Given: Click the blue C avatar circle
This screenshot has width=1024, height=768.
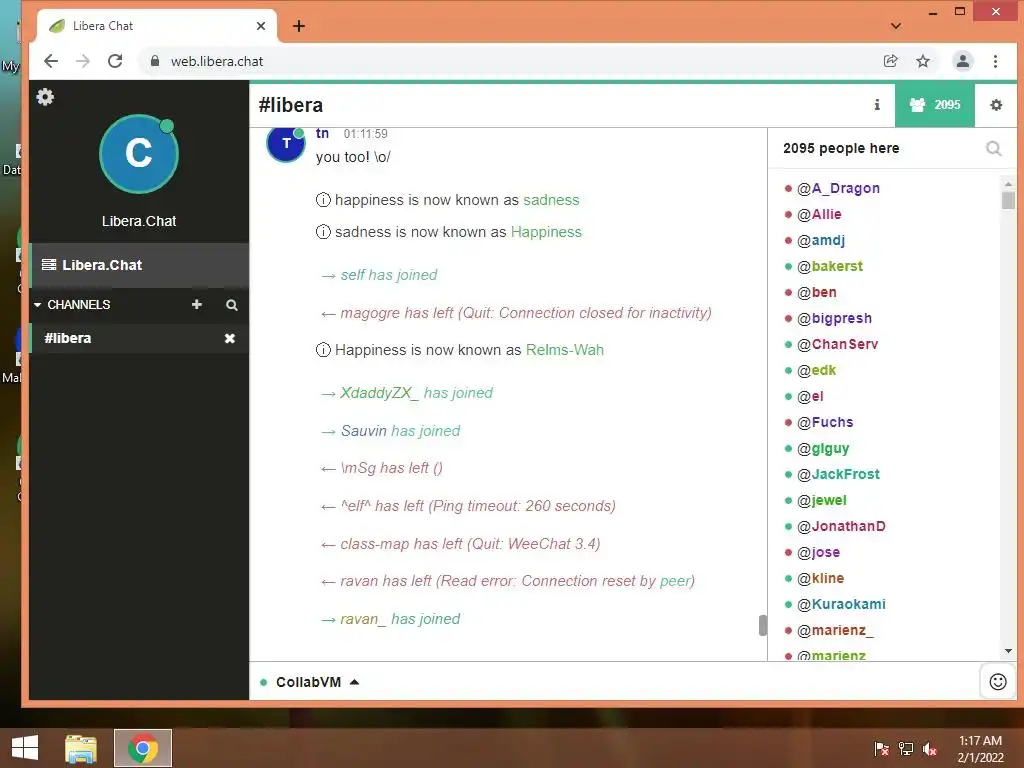Looking at the screenshot, I should point(138,154).
